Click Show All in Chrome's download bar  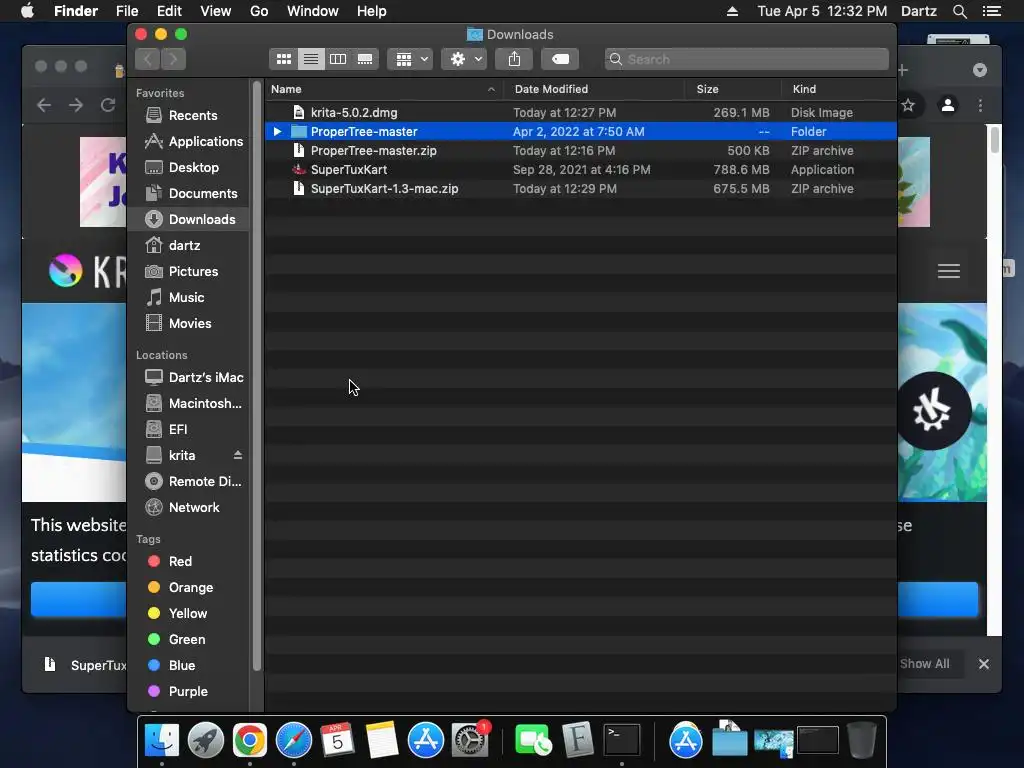click(x=924, y=664)
